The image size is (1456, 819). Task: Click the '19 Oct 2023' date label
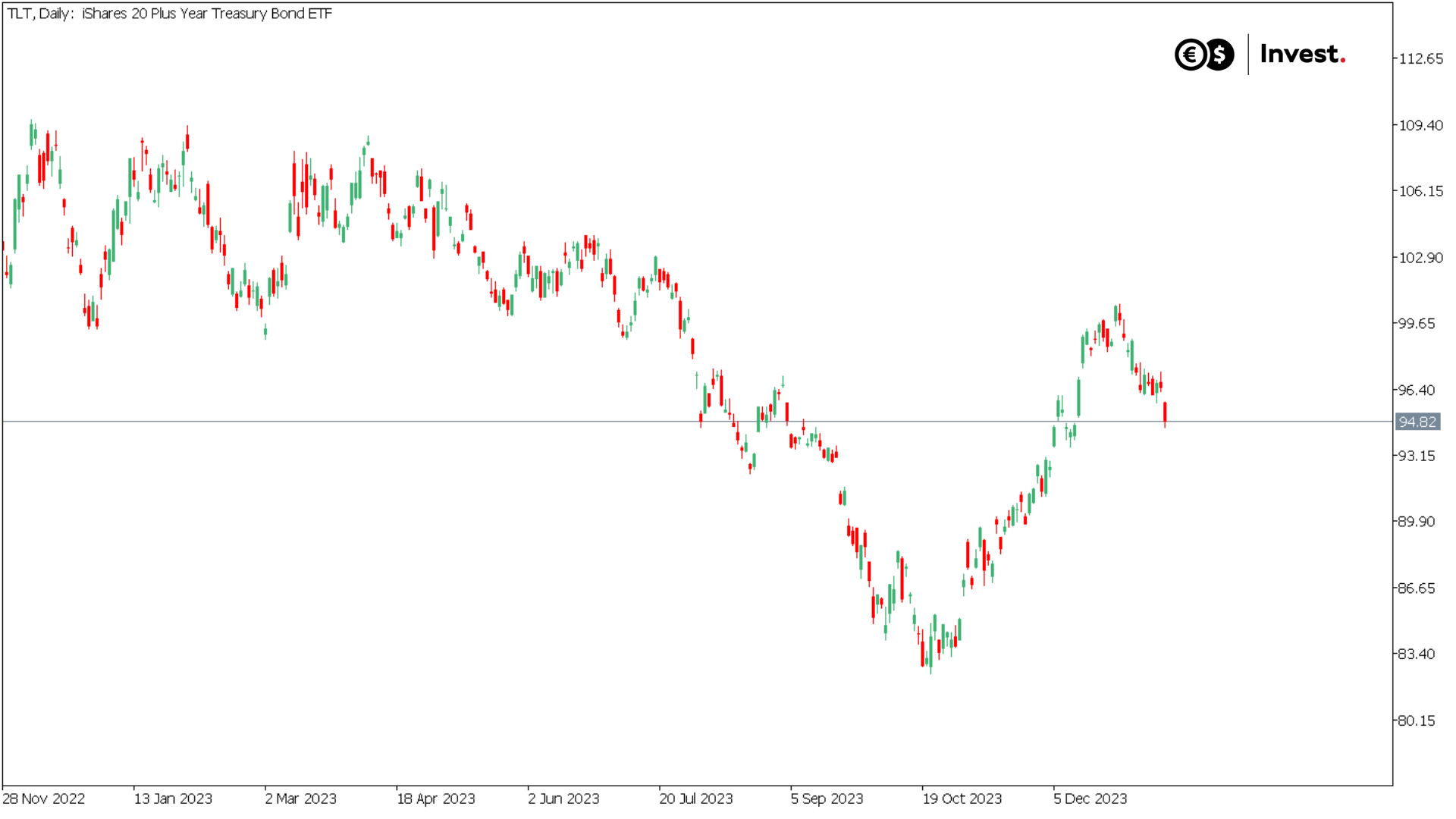(x=962, y=799)
